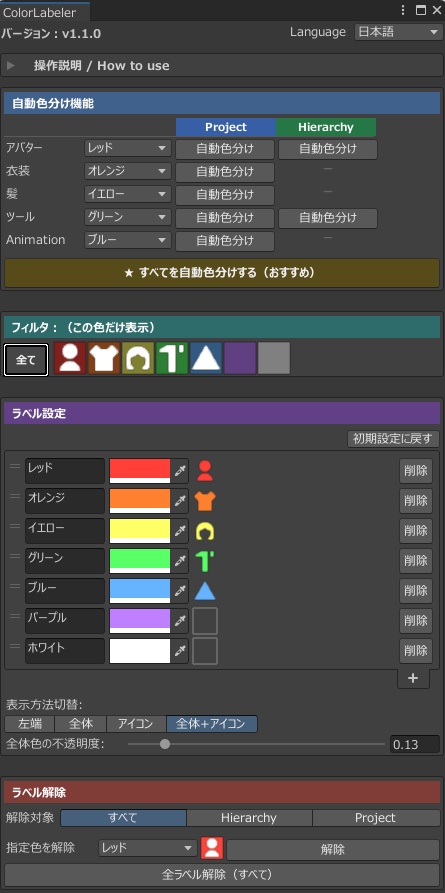The width and height of the screenshot is (445, 893).
Task: Open the 指定色を解除 color dropdown
Action: 148,848
